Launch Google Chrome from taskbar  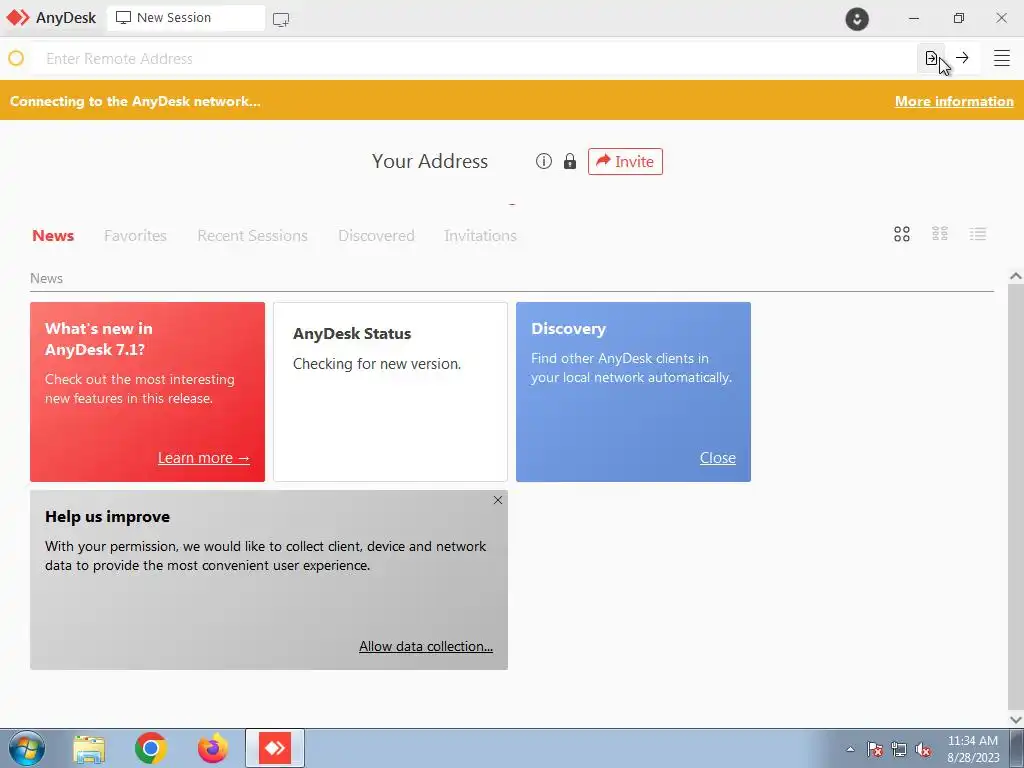151,748
